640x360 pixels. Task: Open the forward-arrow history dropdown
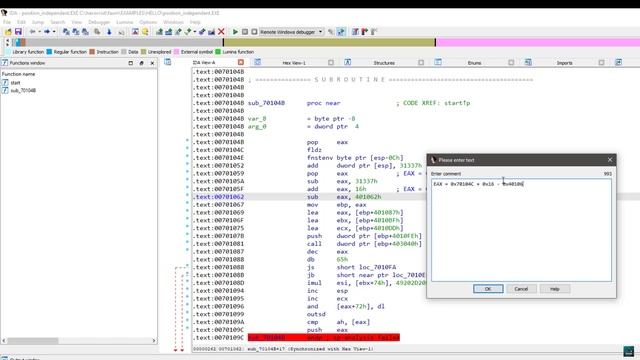(54, 32)
